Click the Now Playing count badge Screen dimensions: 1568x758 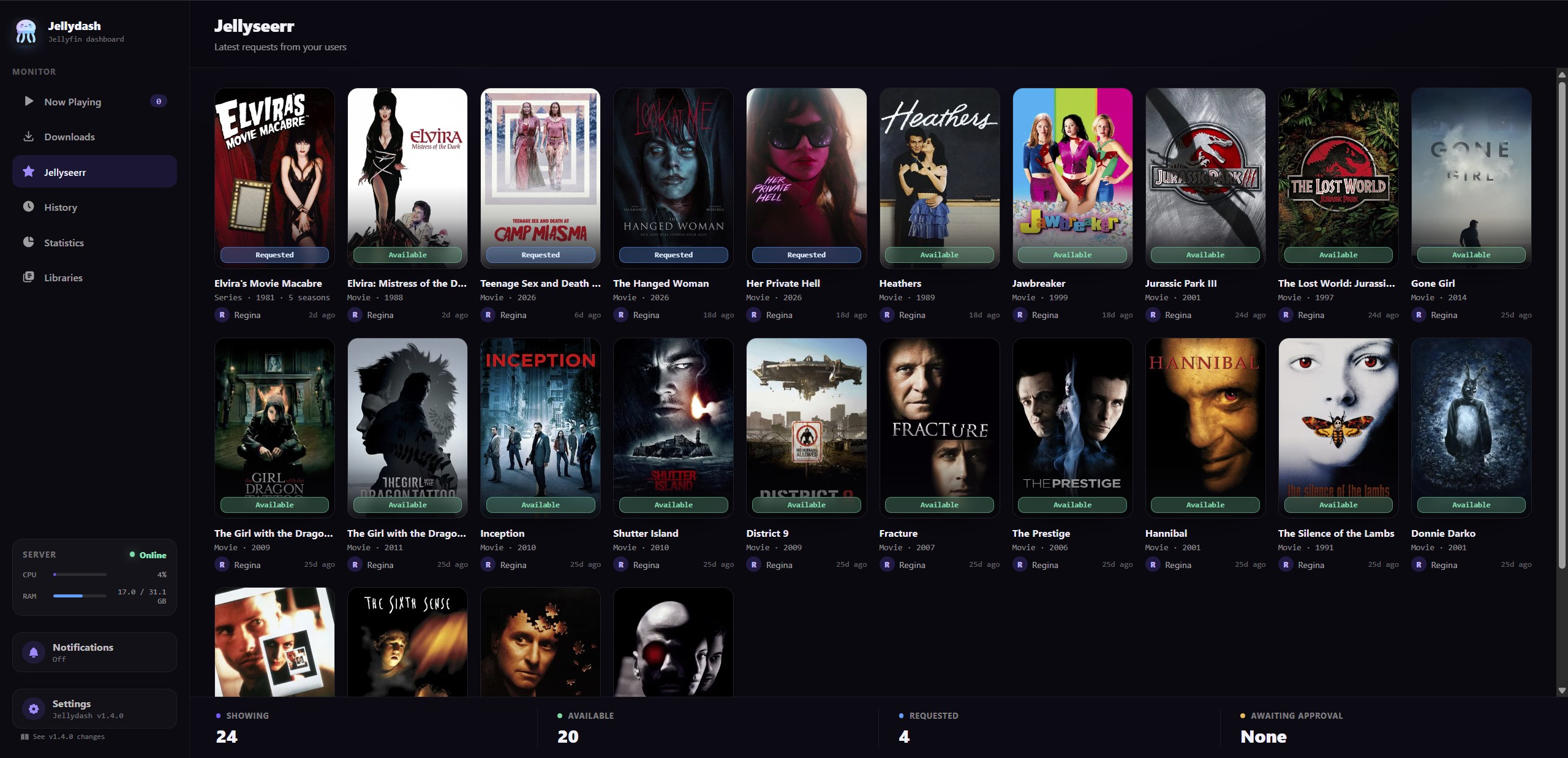(x=159, y=101)
